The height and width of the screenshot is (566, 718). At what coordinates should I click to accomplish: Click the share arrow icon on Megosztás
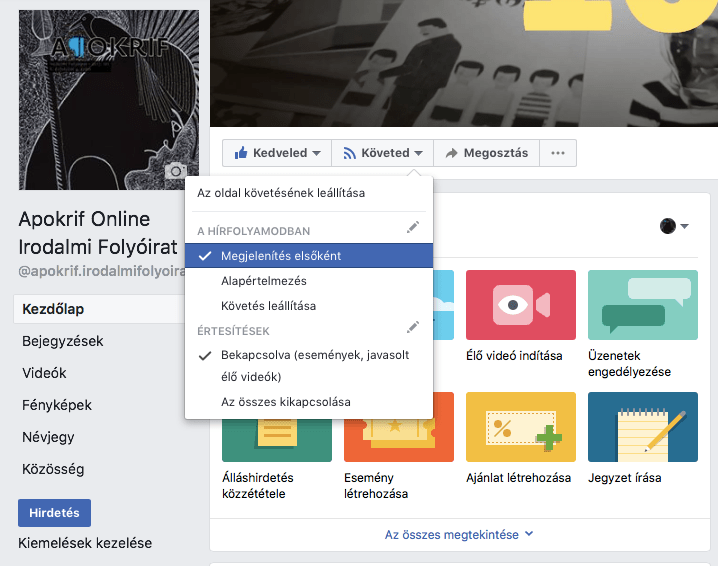coord(451,153)
